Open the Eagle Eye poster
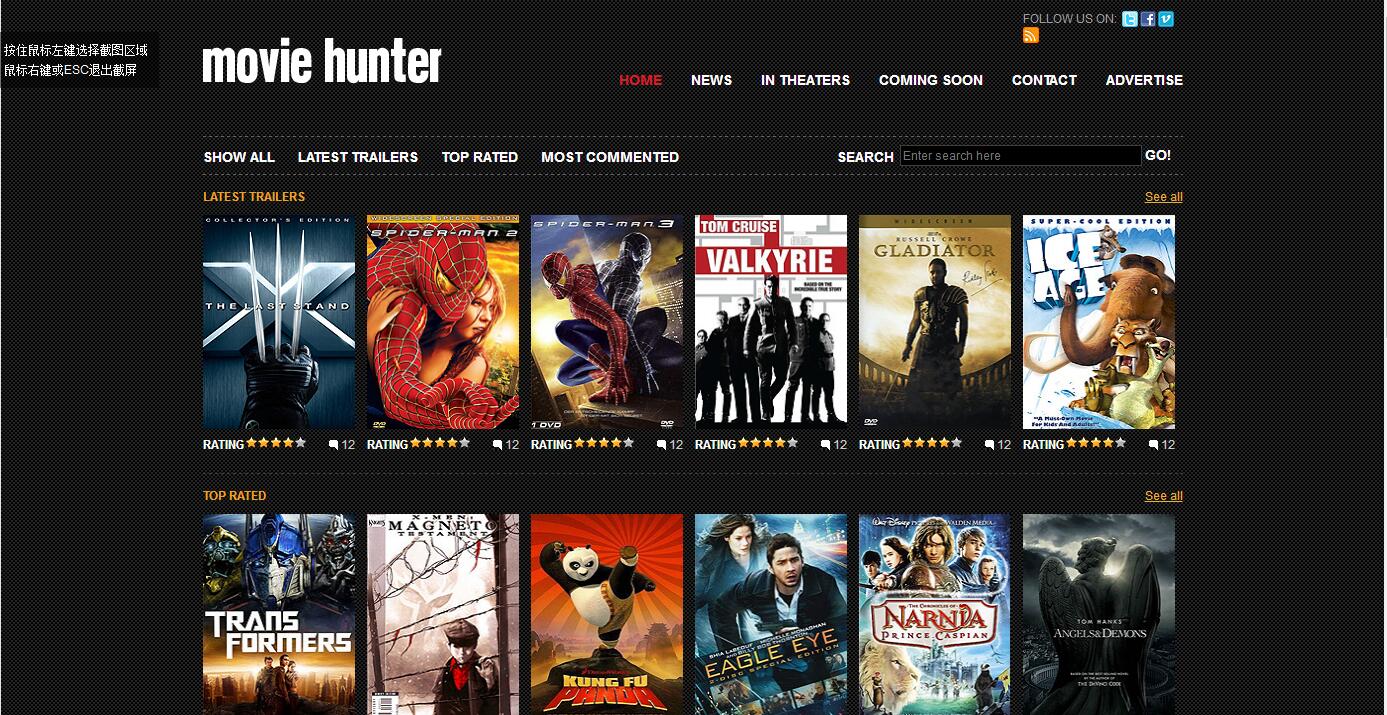Screen dimensions: 1387x715 tap(771, 614)
